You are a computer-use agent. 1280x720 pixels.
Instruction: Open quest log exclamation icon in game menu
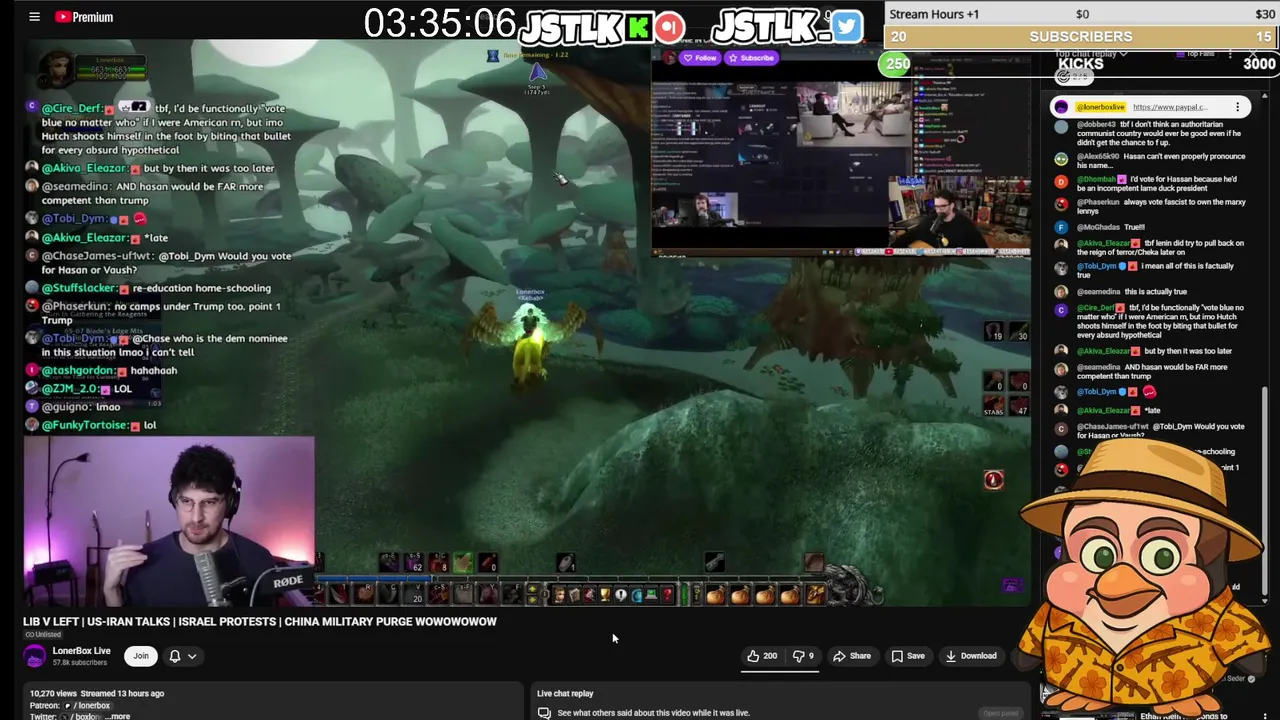coord(621,595)
